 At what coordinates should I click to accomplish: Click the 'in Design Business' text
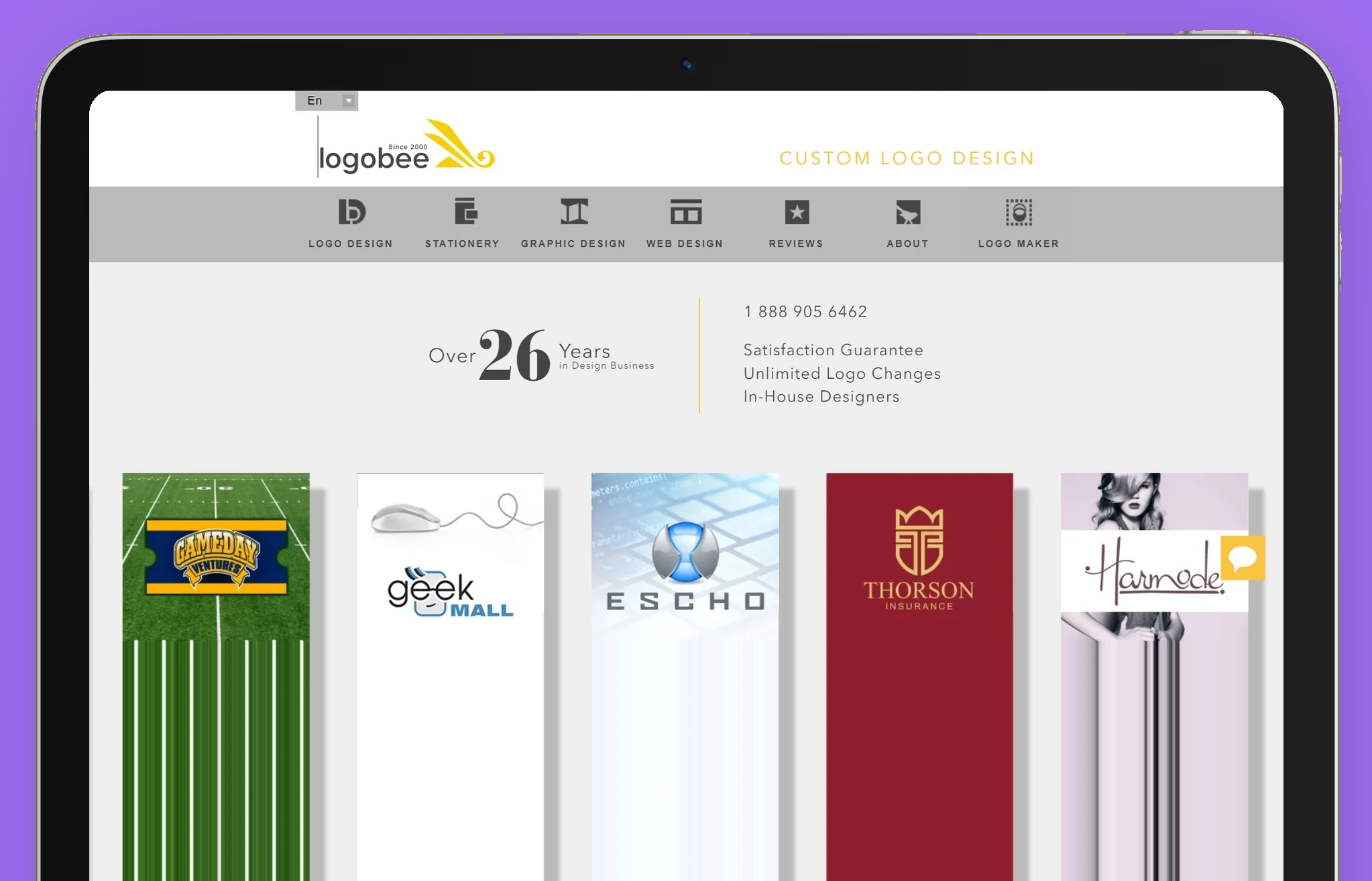(x=606, y=365)
